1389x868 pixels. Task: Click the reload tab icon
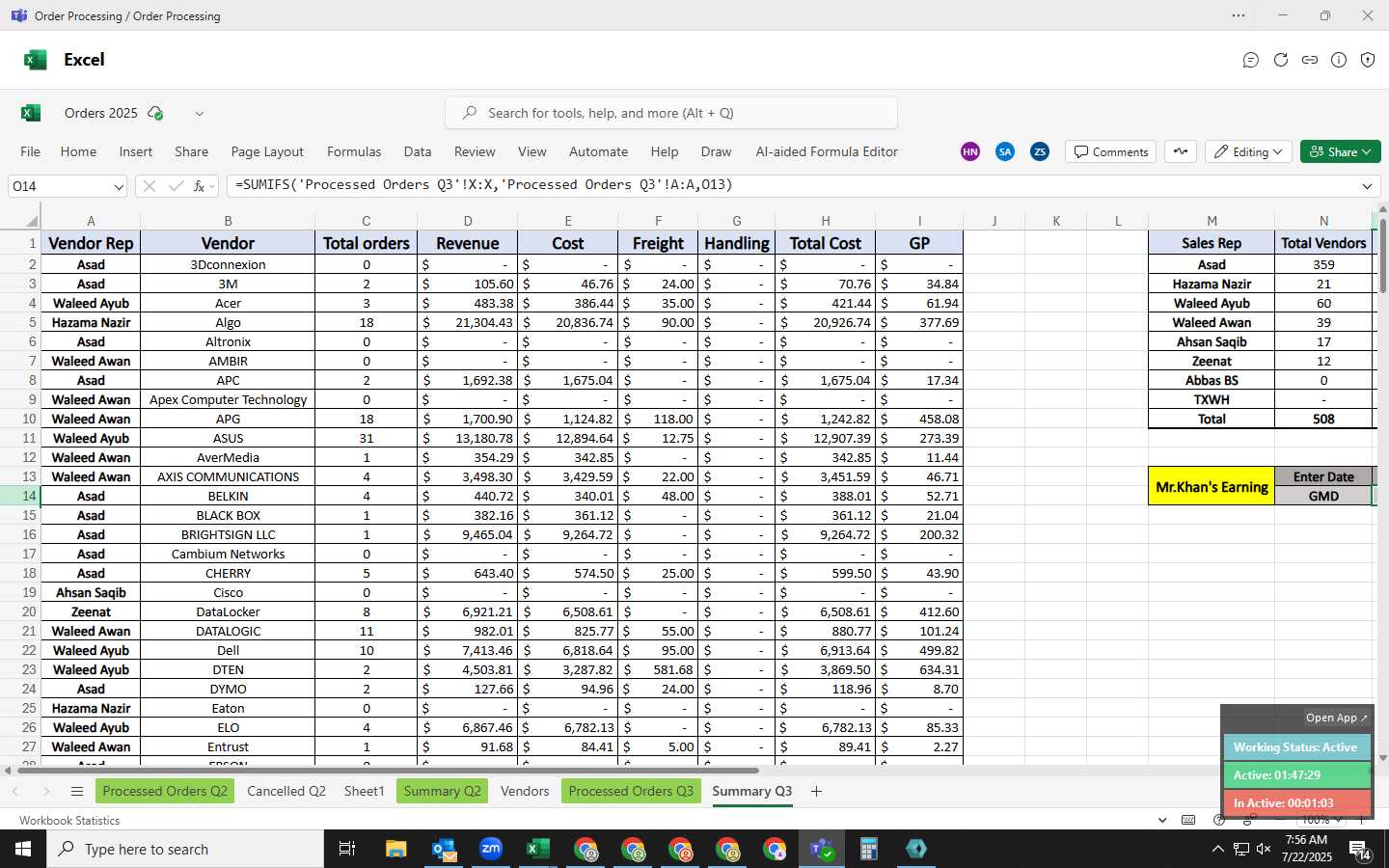1281,60
